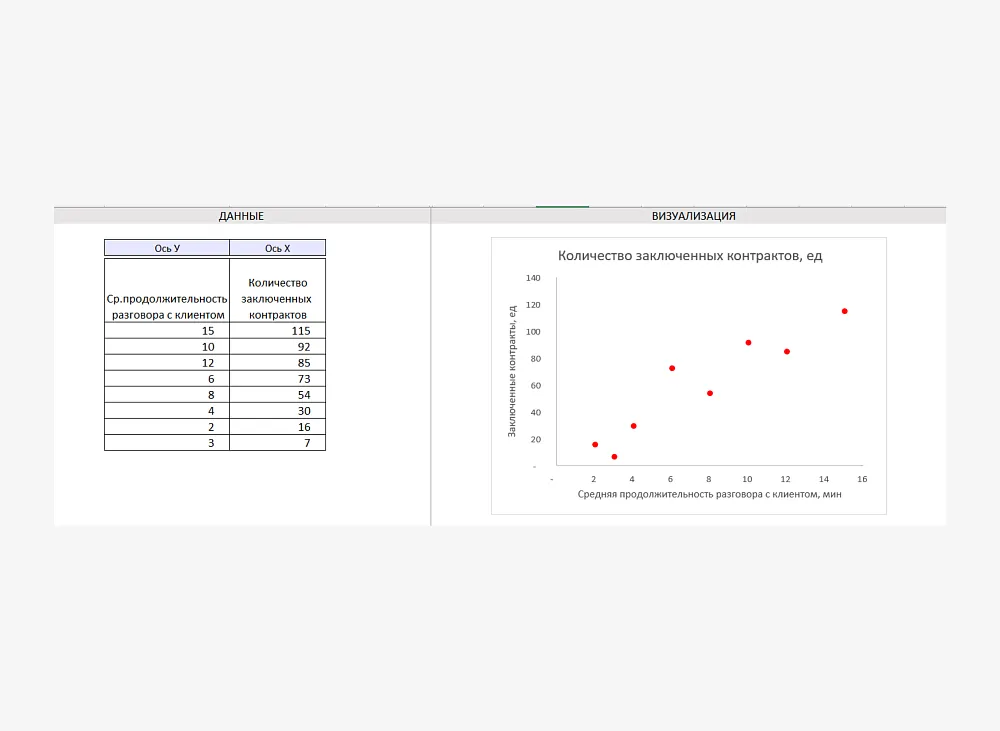Click the highest red data point on chart
This screenshot has height=731, width=1000.
click(844, 311)
